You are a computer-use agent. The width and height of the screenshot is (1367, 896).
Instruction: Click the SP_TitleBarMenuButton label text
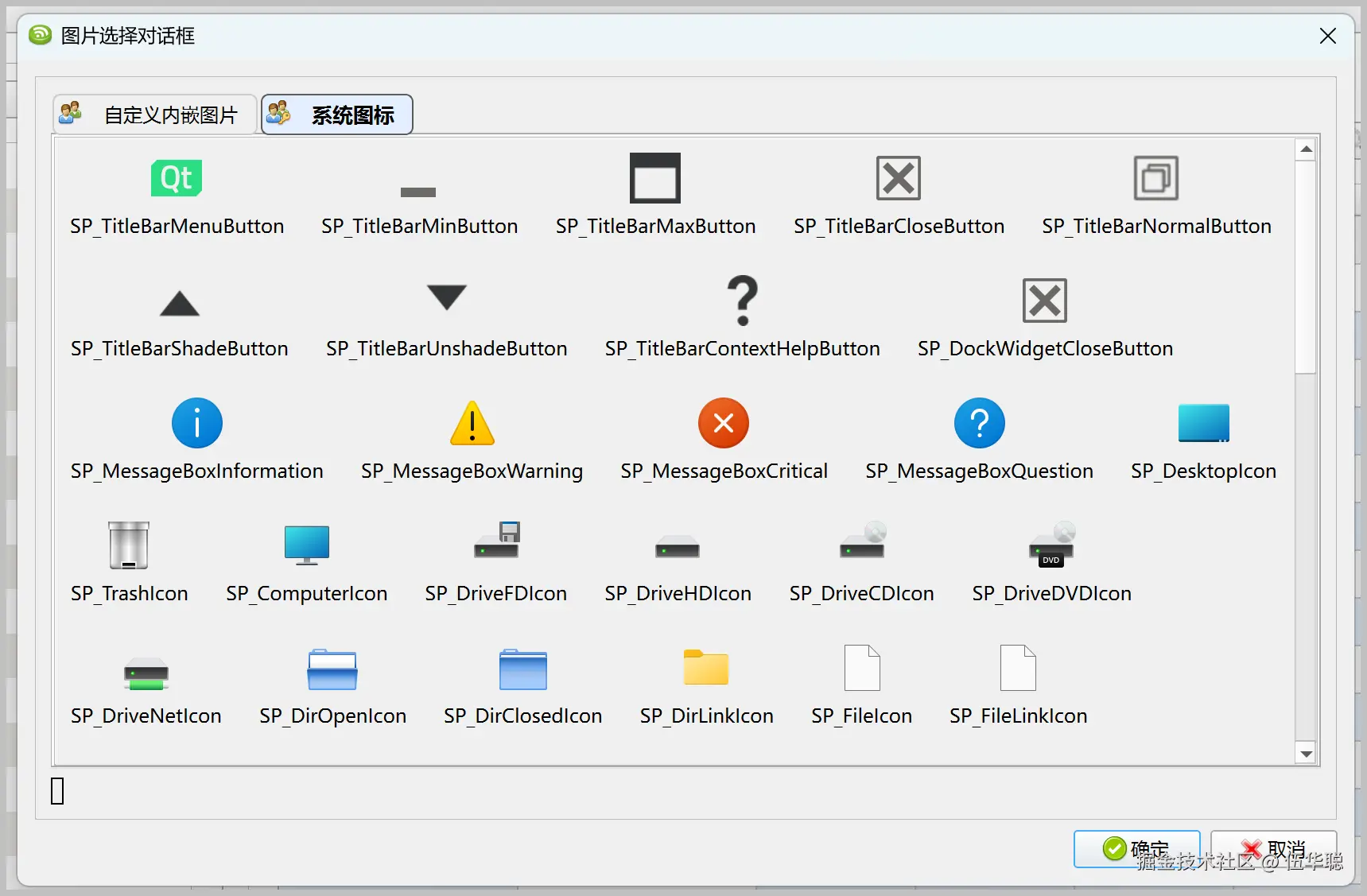(177, 227)
